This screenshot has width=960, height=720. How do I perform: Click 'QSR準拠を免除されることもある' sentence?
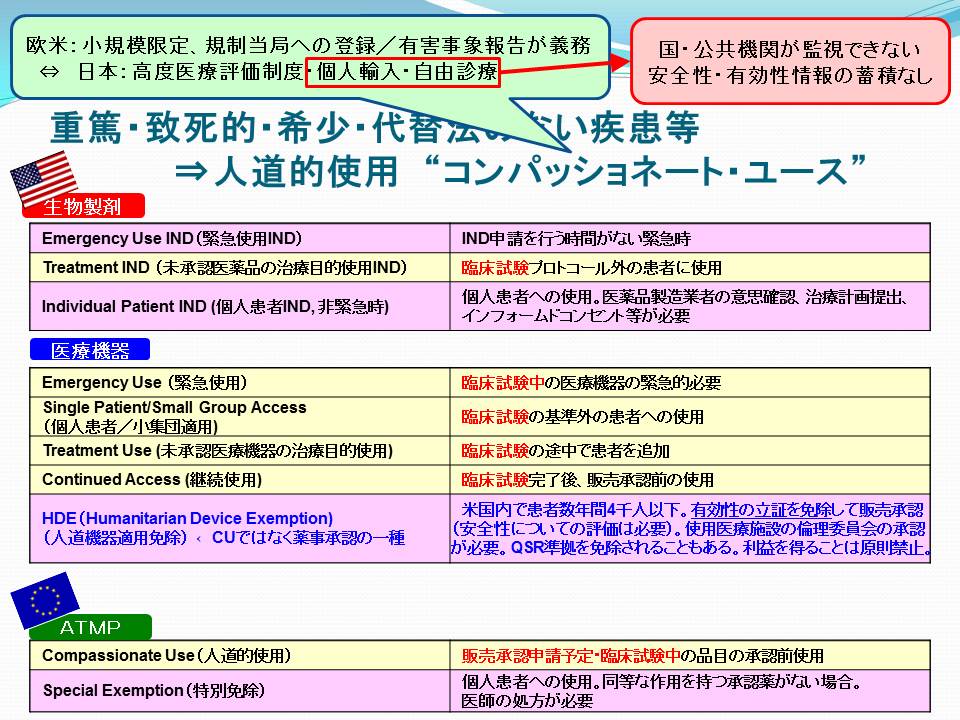click(623, 547)
